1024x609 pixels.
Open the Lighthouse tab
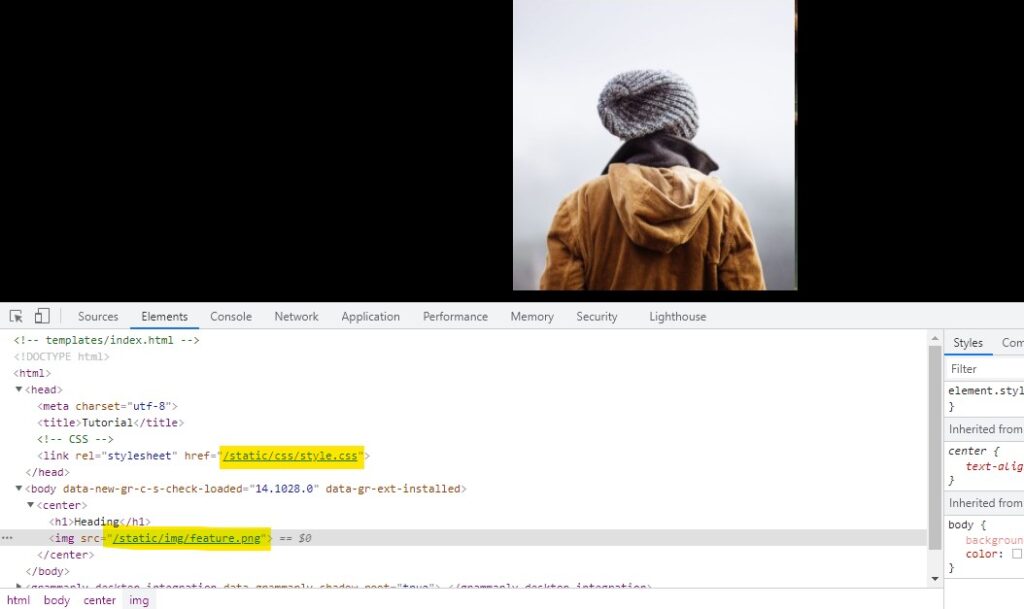point(677,316)
